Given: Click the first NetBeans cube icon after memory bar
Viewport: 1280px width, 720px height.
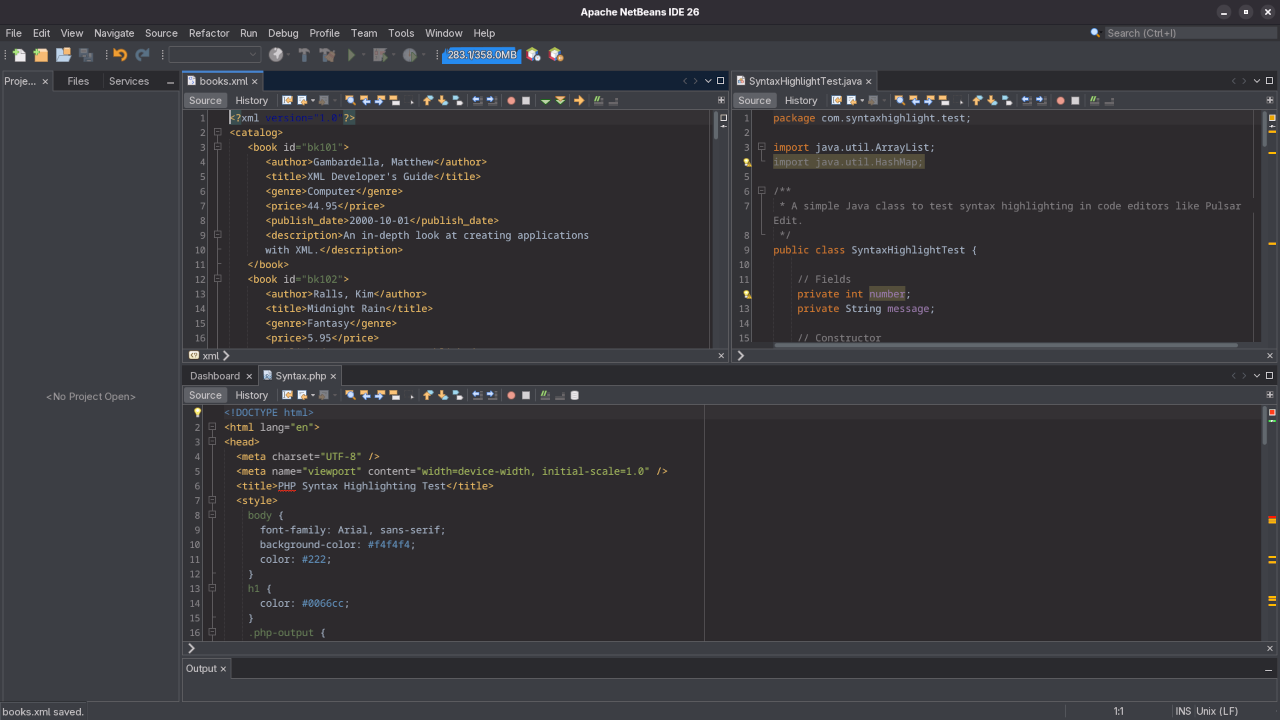Looking at the screenshot, I should click(x=533, y=55).
